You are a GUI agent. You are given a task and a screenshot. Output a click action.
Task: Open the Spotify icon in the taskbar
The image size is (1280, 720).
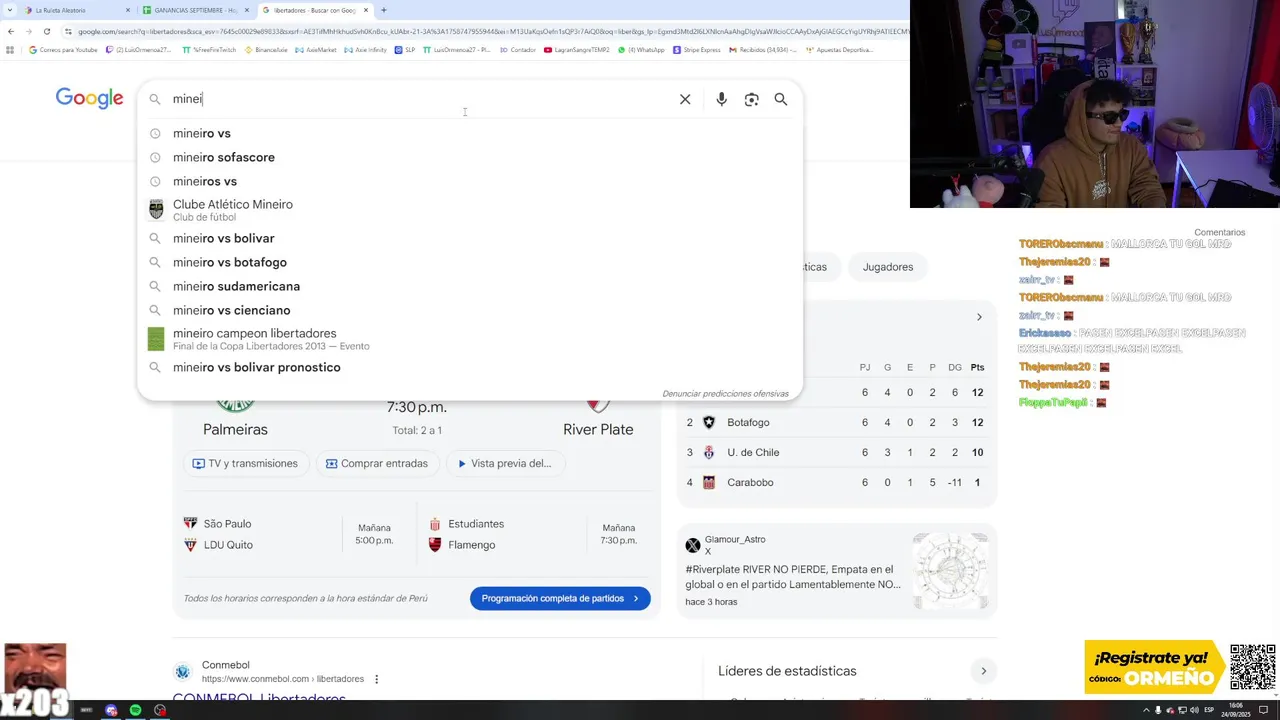[x=136, y=710]
